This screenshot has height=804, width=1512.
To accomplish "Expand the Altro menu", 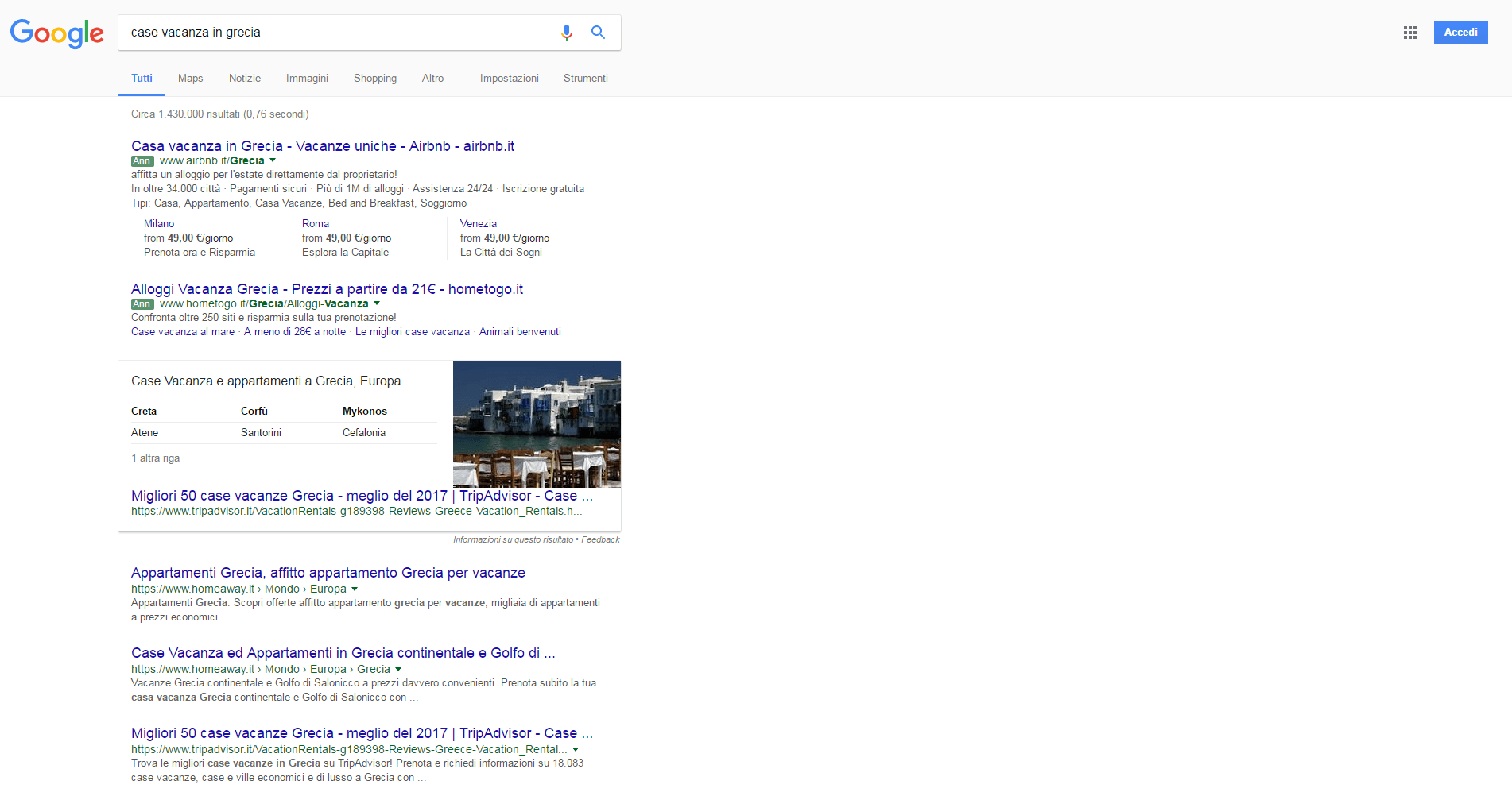I will (x=433, y=79).
